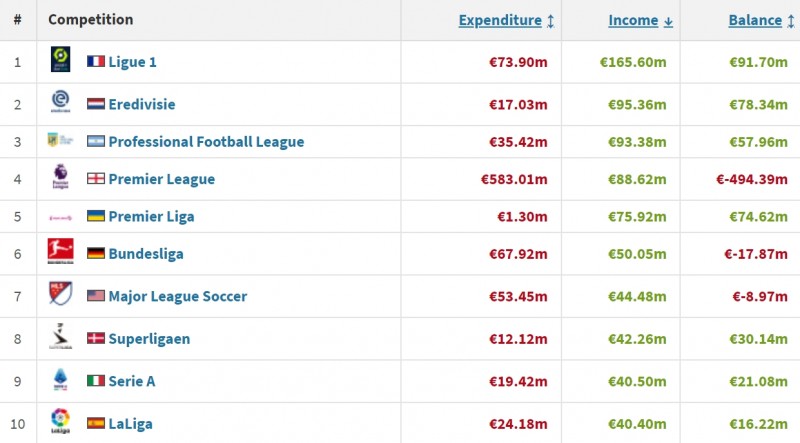Click the Argentina flag icon
800x443 pixels.
click(x=96, y=142)
